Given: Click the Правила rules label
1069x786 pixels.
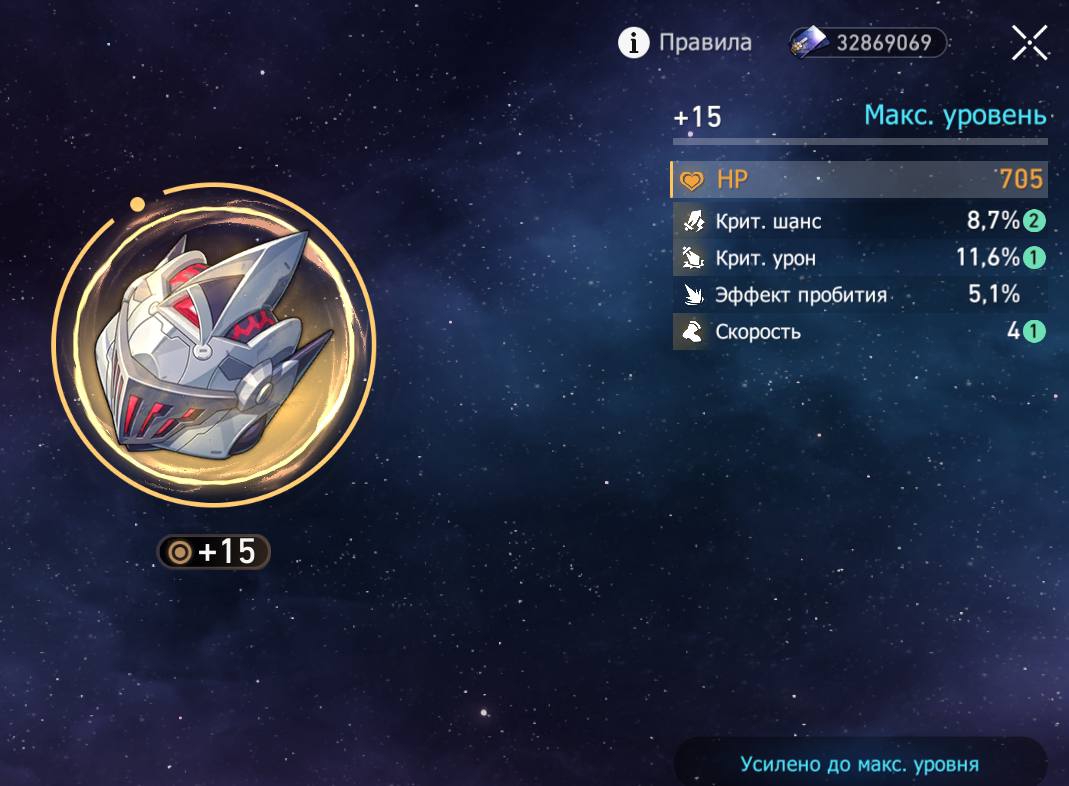Looking at the screenshot, I should tap(705, 42).
